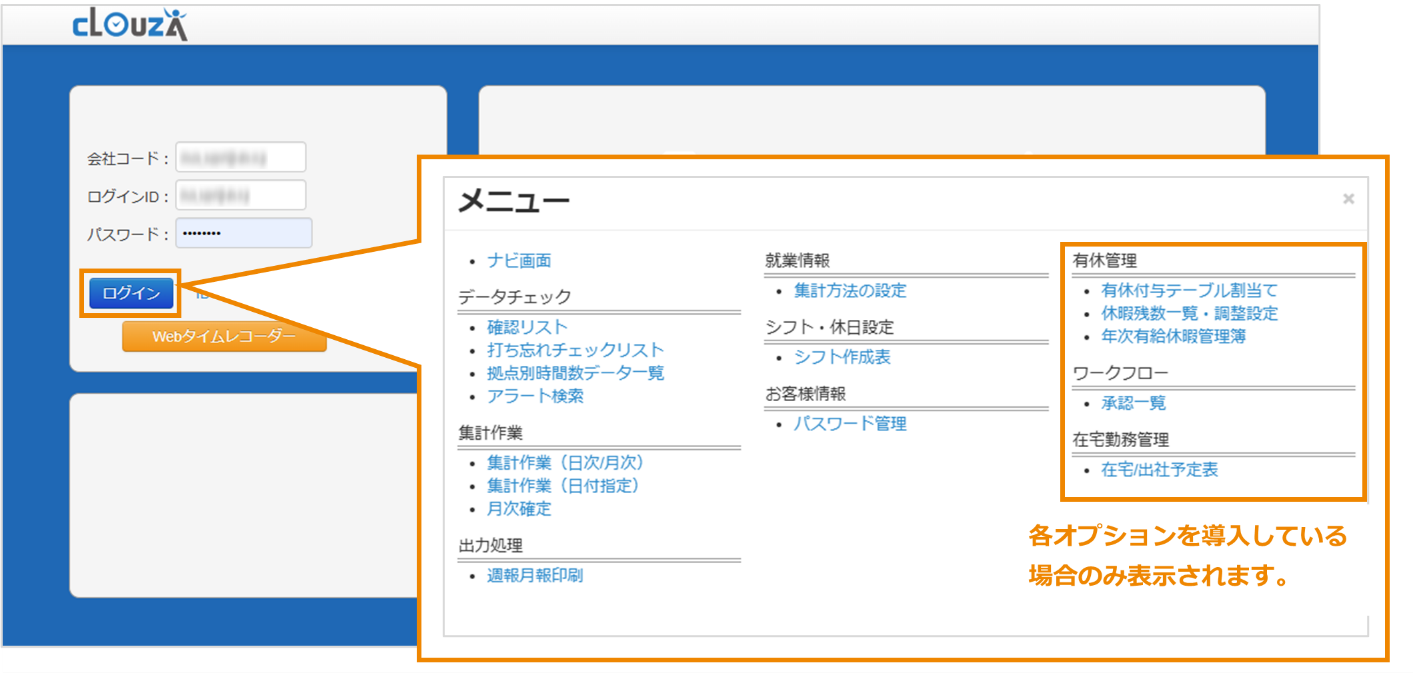Image resolution: width=1413 pixels, height=673 pixels.
Task: Open 集計作業（日次/月次）
Action: point(566,463)
